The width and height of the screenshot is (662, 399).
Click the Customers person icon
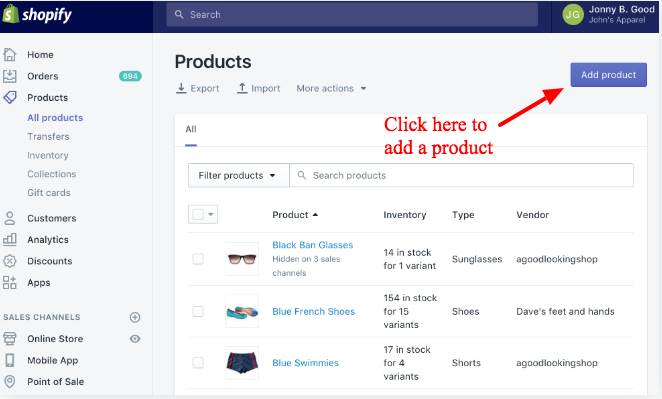[x=10, y=218]
